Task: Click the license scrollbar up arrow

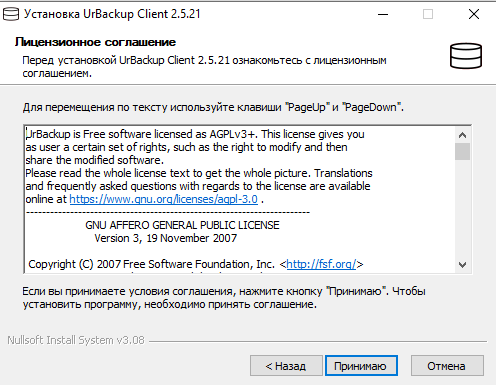Action: (x=462, y=135)
